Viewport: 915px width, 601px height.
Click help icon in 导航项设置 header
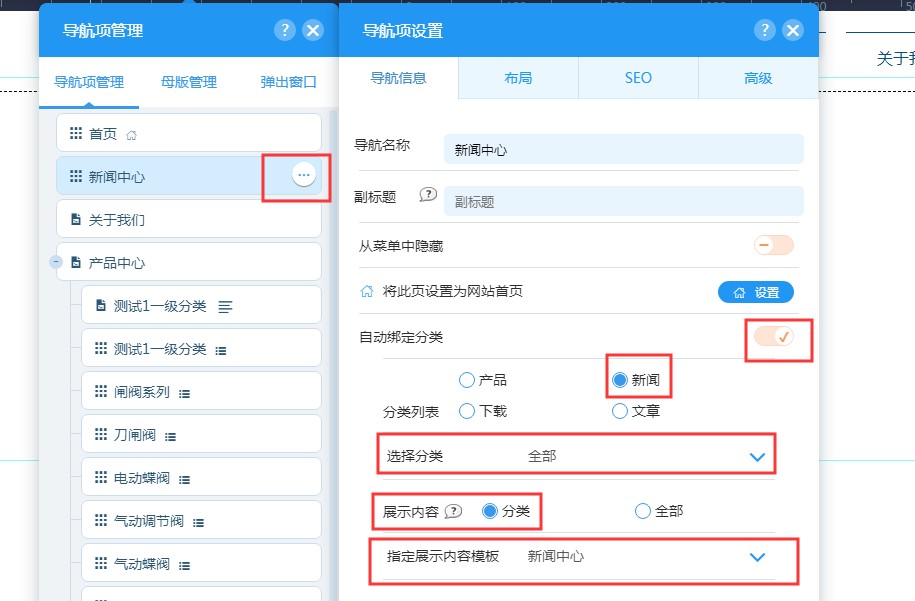(764, 30)
